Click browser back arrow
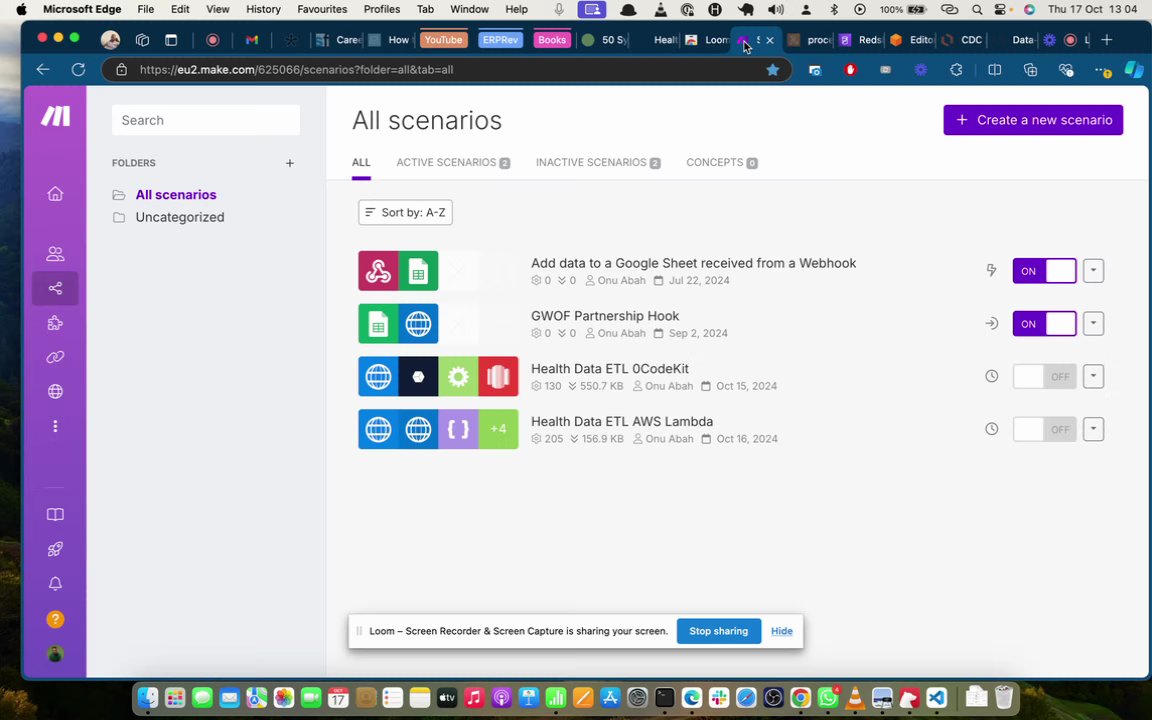The height and width of the screenshot is (720, 1152). [x=43, y=70]
